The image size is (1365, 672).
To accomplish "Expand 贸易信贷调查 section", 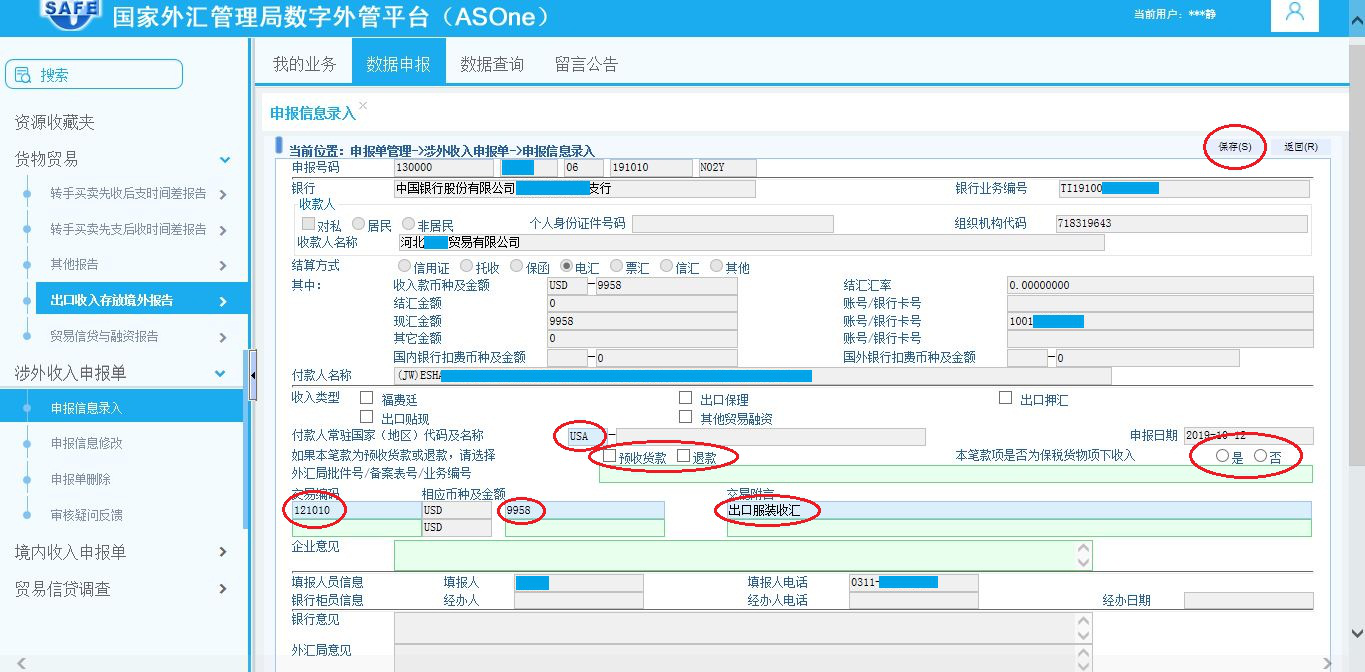I will pyautogui.click(x=222, y=589).
